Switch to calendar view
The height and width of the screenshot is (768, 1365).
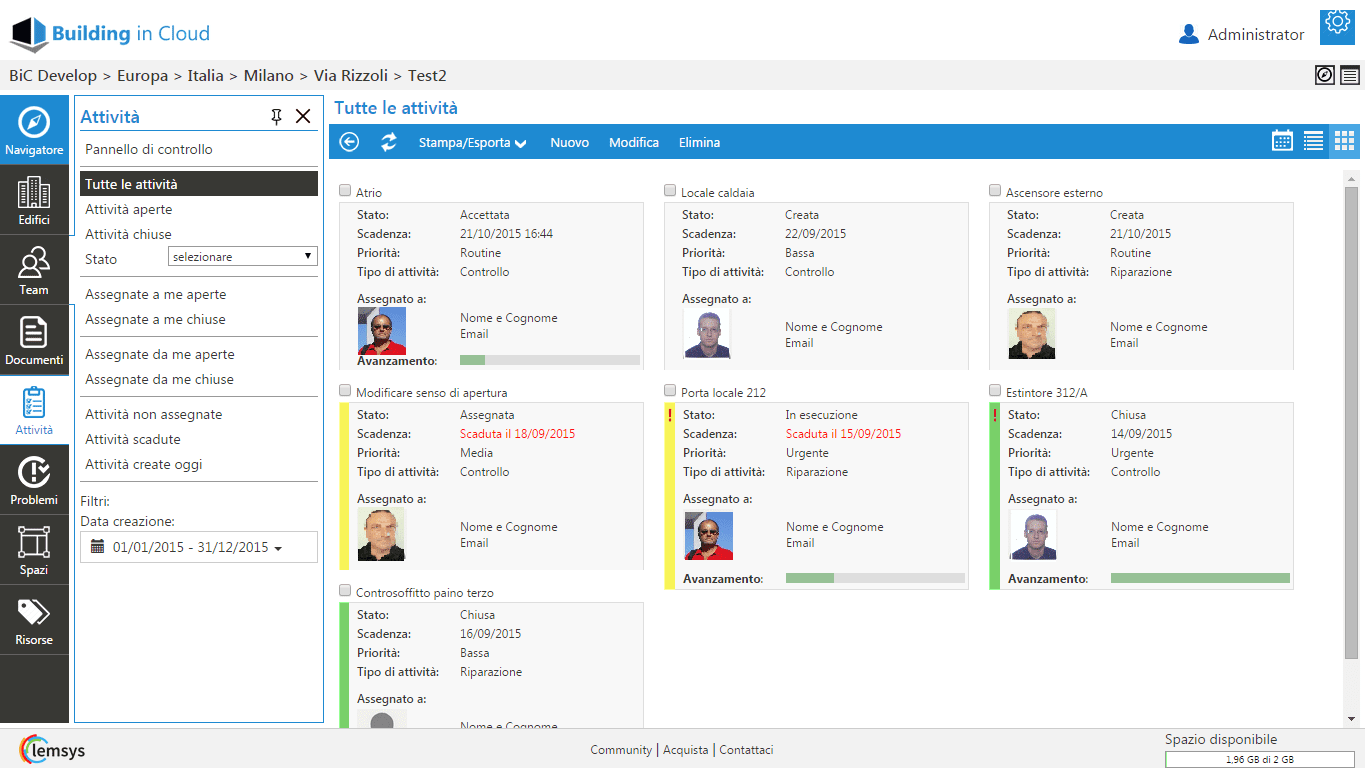coord(1282,141)
